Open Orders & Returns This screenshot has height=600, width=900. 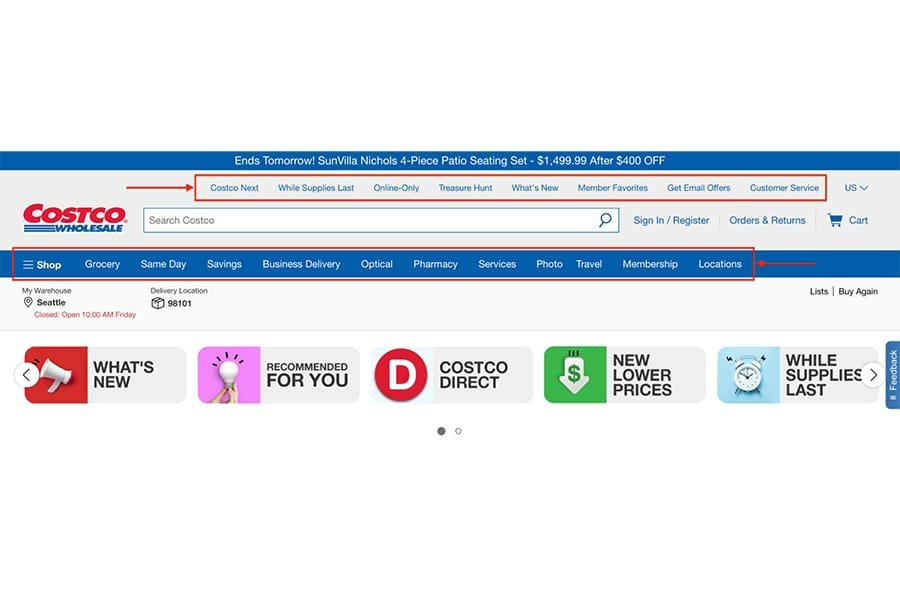point(767,220)
